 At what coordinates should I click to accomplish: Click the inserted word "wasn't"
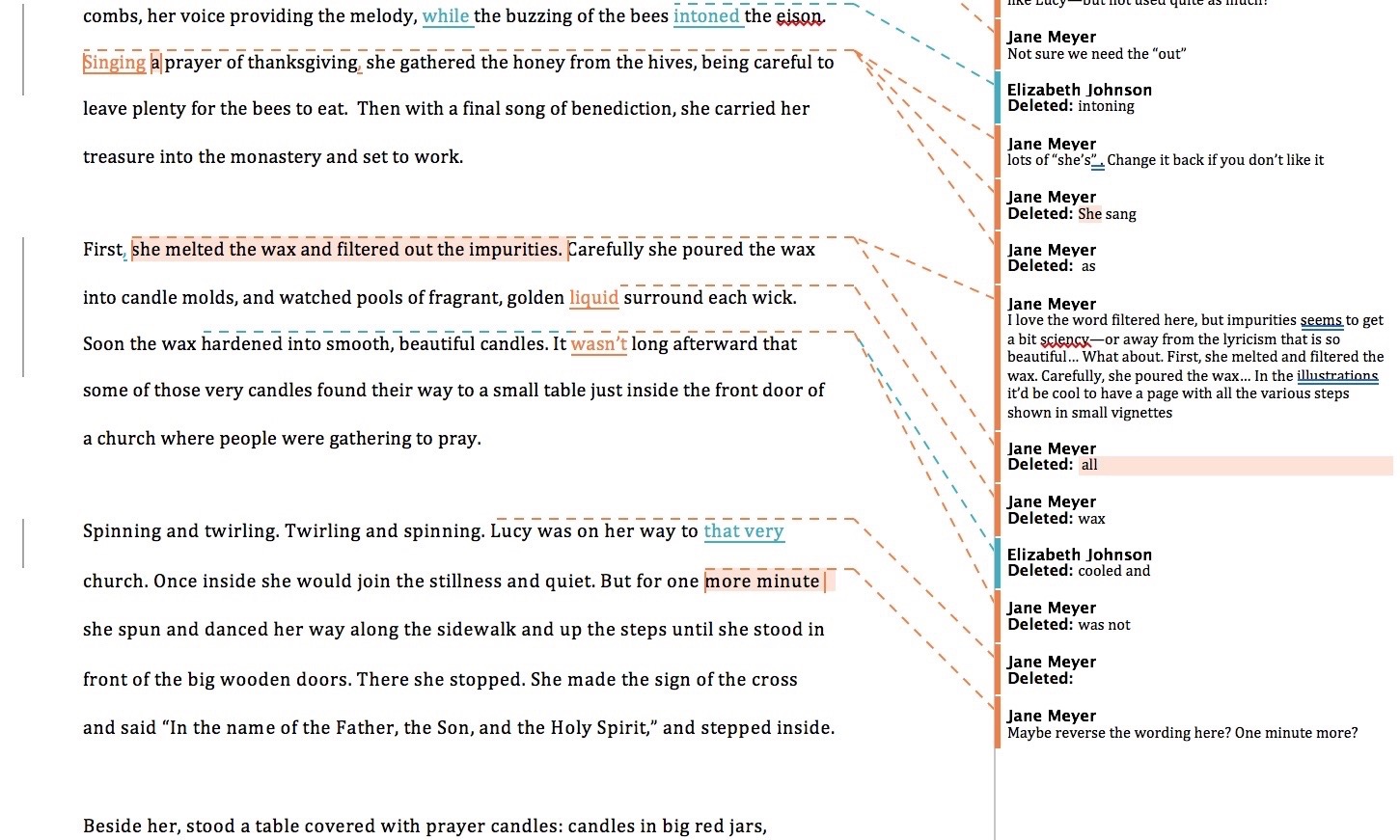[598, 343]
